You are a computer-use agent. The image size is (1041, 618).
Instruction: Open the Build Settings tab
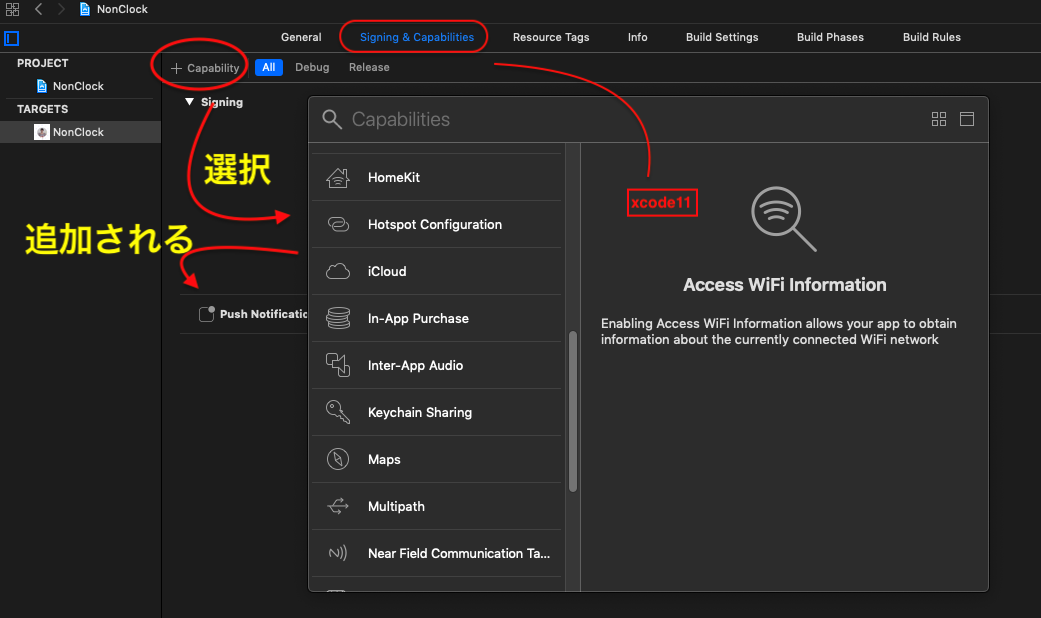[x=722, y=37]
